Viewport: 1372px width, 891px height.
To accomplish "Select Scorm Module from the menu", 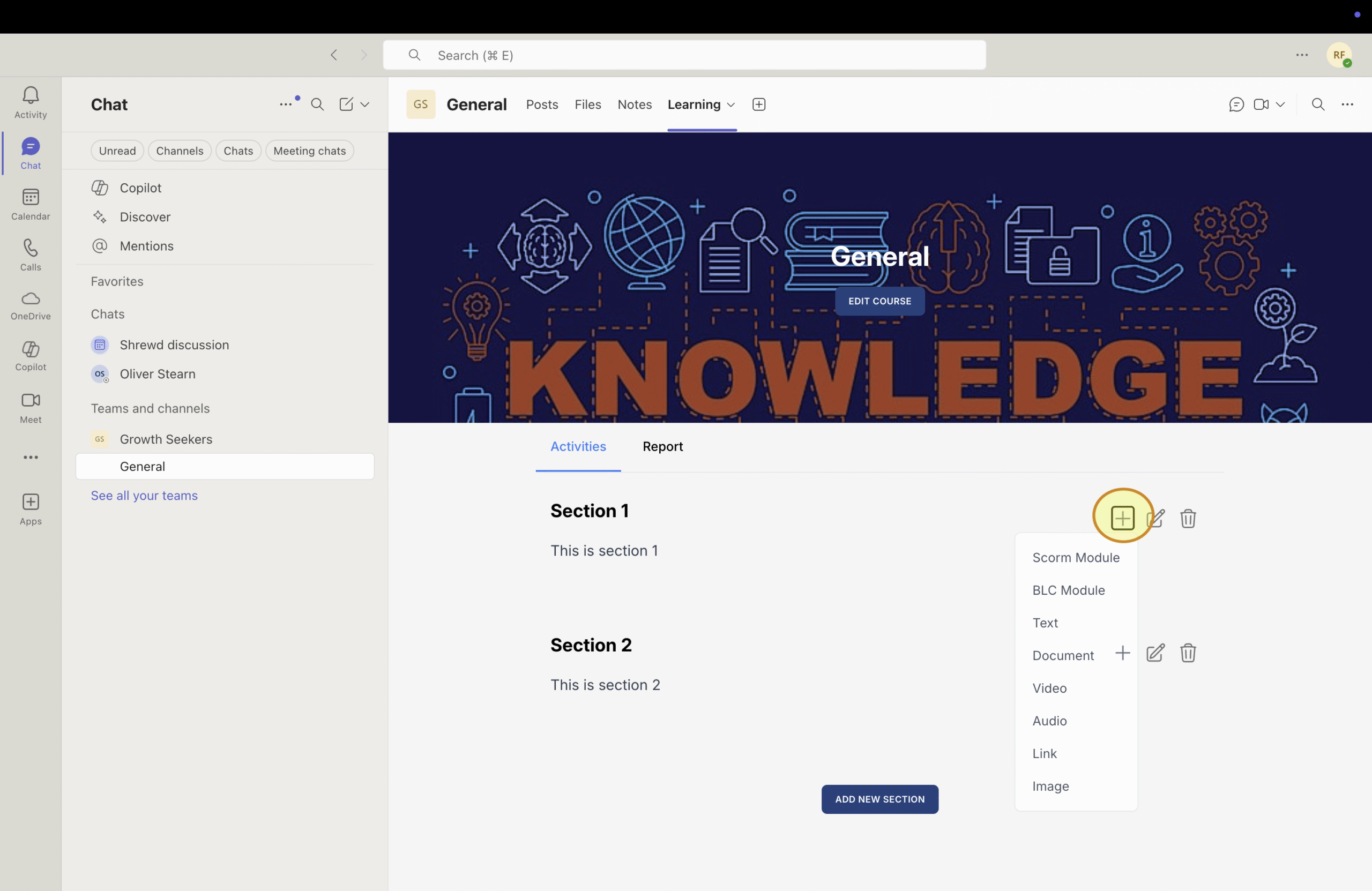I will point(1075,557).
